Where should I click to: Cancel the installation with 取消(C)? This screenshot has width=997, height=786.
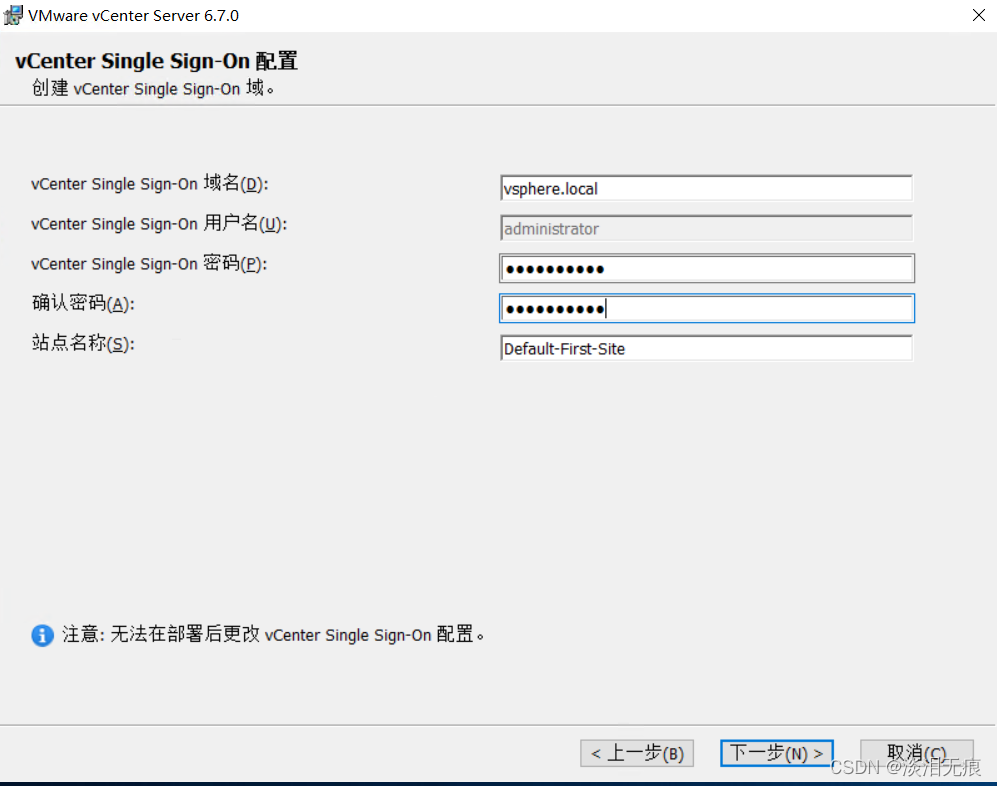coord(916,754)
